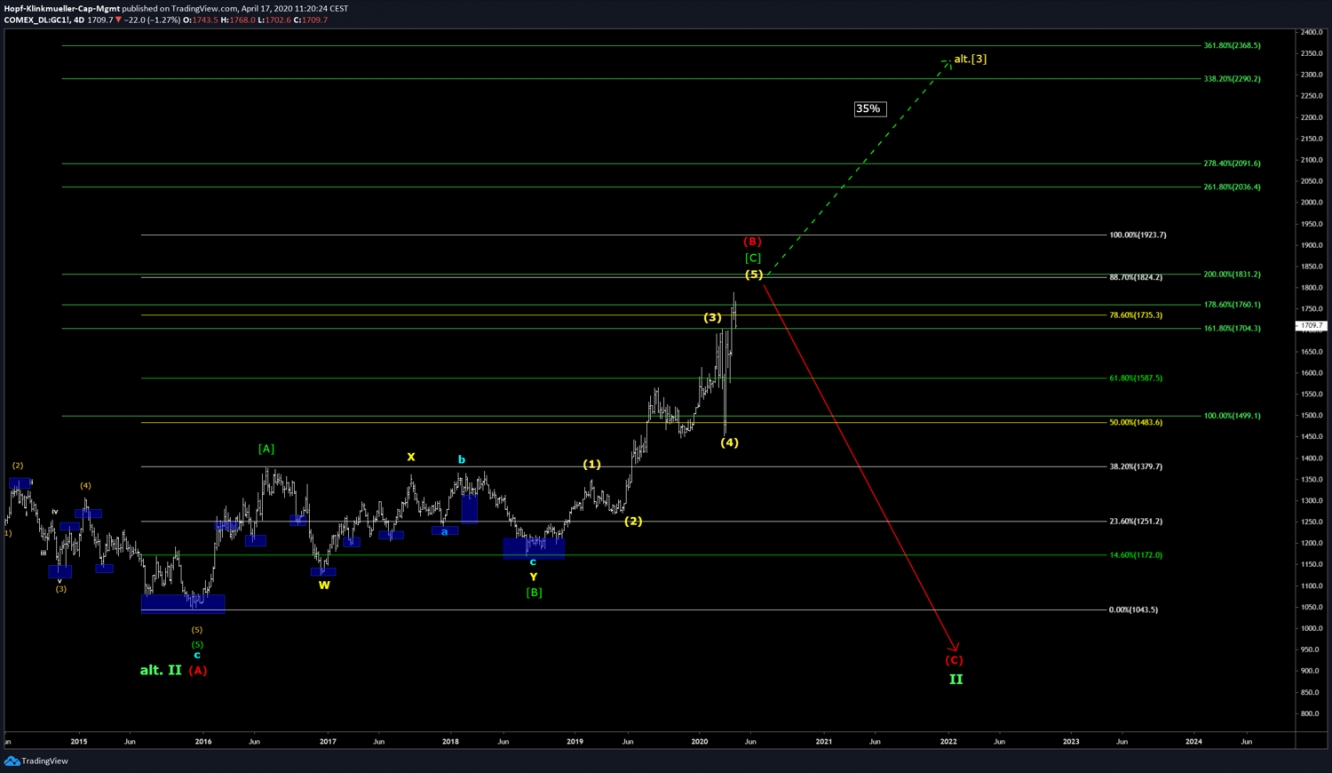Select the 100.00%(1499.1) extension label

pos(1232,416)
